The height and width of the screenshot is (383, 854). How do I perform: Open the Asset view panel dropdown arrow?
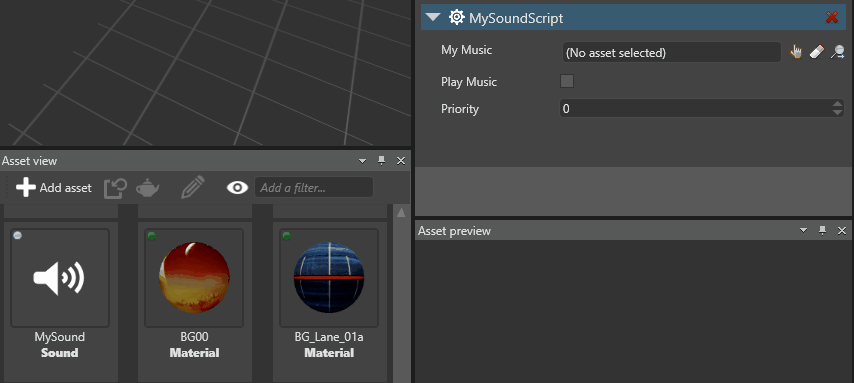tap(363, 161)
